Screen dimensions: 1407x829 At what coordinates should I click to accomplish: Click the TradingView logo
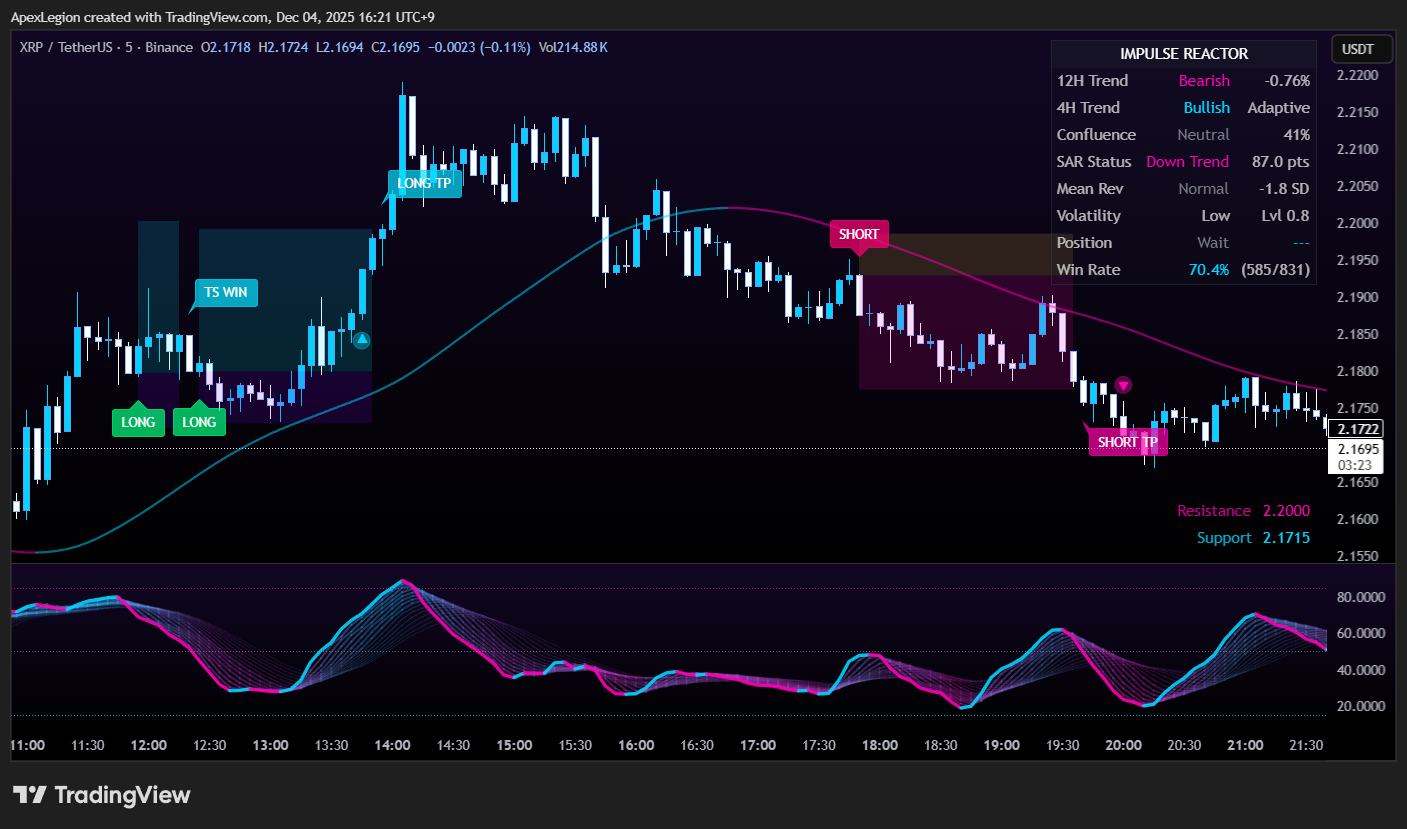(101, 795)
